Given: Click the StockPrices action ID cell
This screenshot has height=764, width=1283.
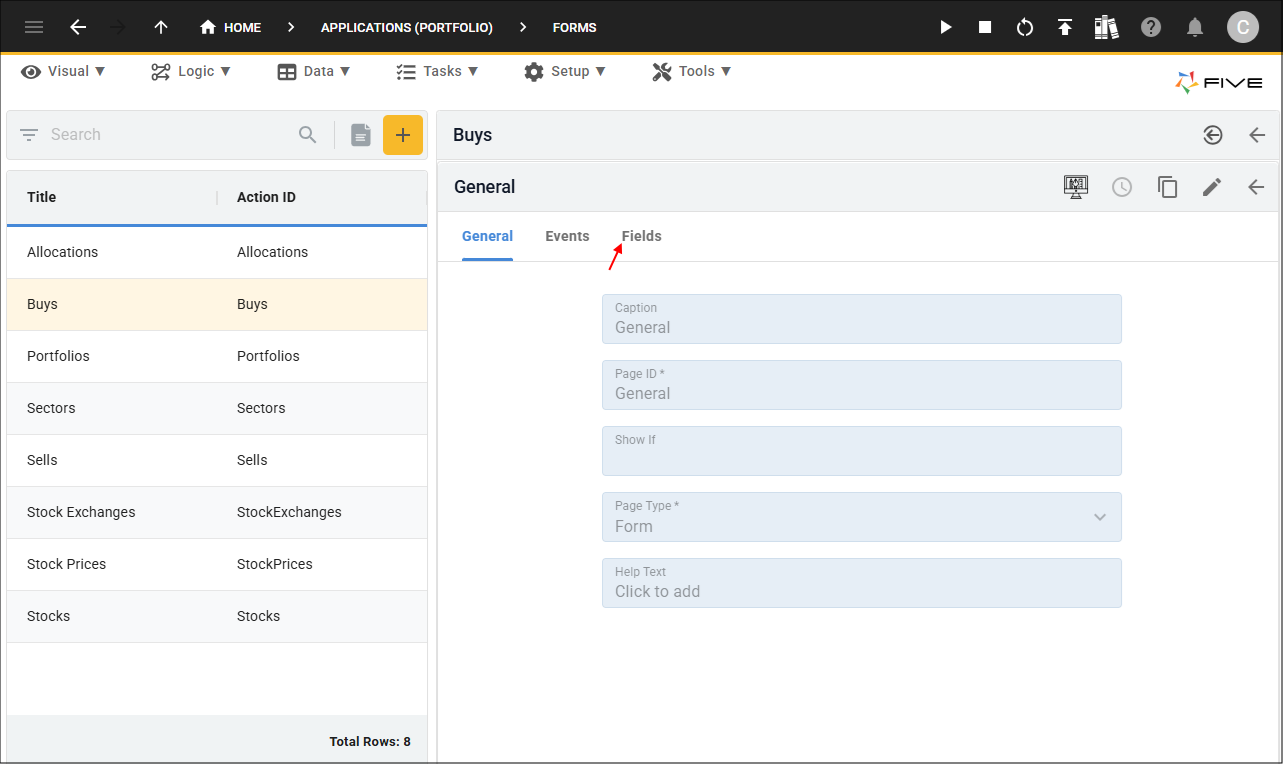Looking at the screenshot, I should (x=275, y=564).
